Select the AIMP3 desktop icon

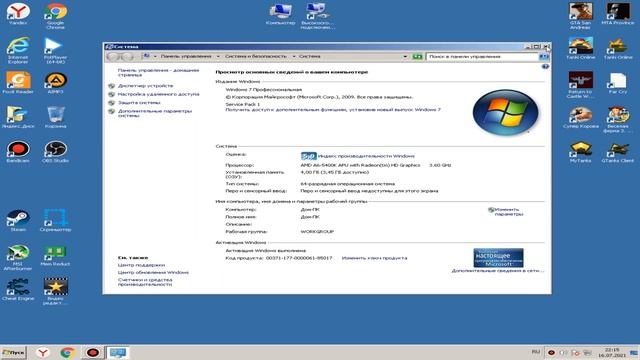click(56, 82)
